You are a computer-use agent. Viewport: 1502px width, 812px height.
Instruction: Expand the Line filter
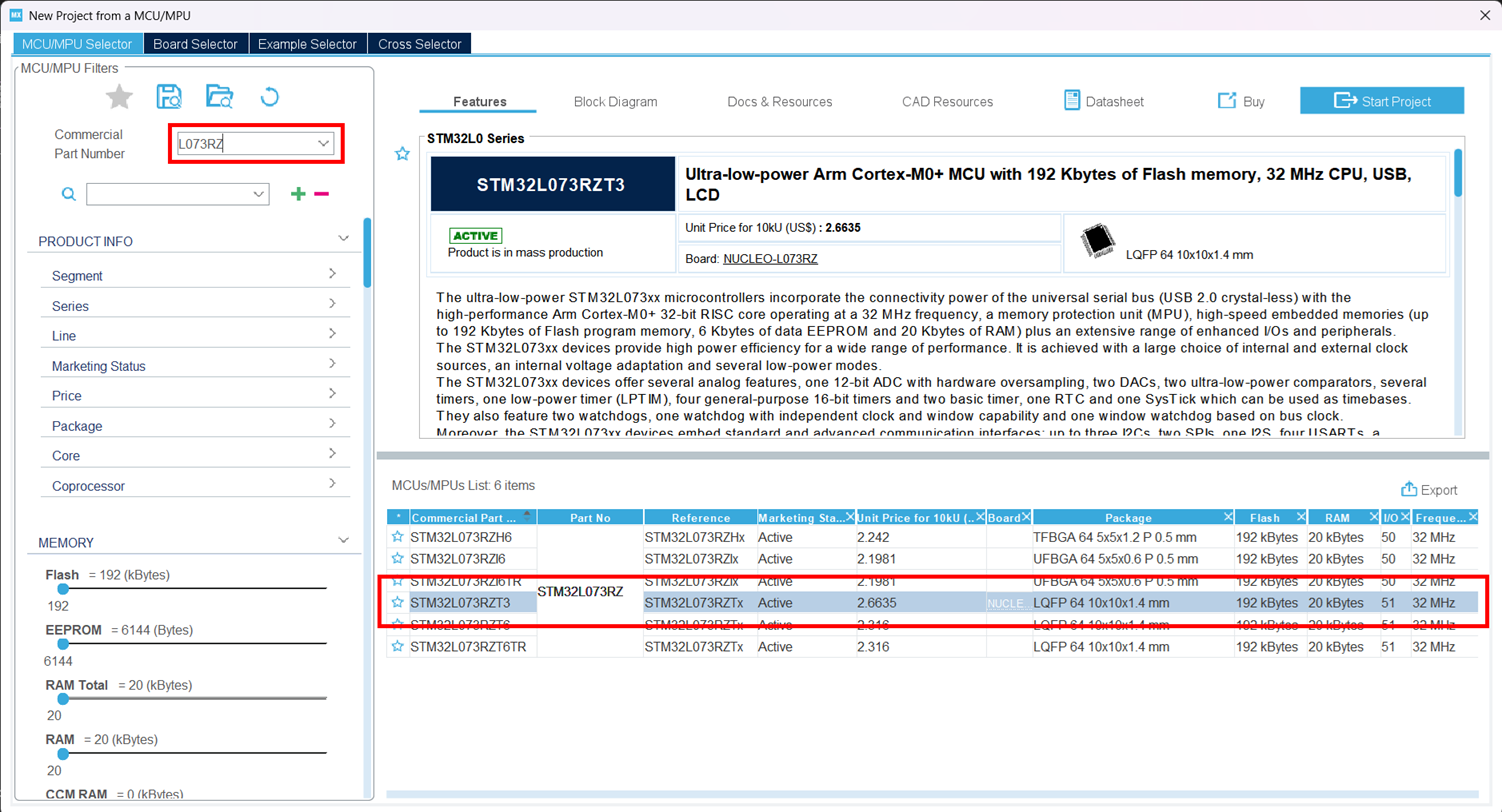[x=332, y=334]
